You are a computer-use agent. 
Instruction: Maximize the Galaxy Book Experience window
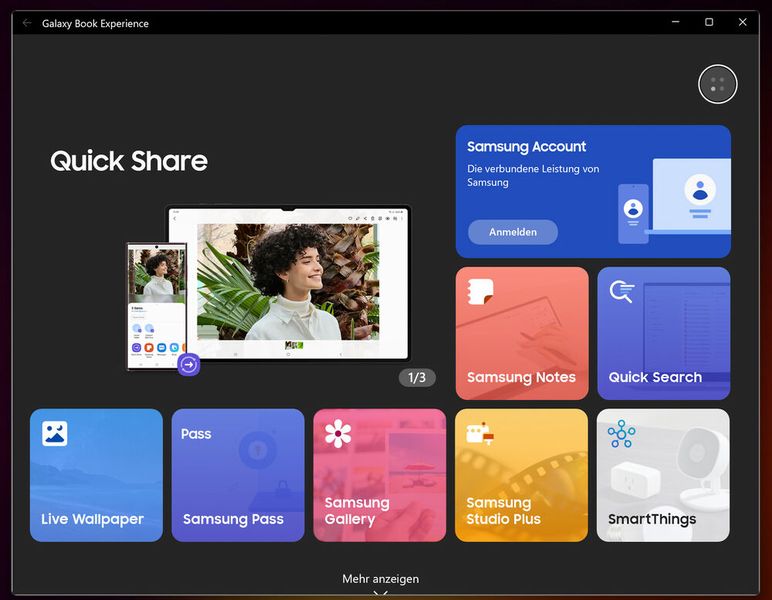(x=709, y=22)
